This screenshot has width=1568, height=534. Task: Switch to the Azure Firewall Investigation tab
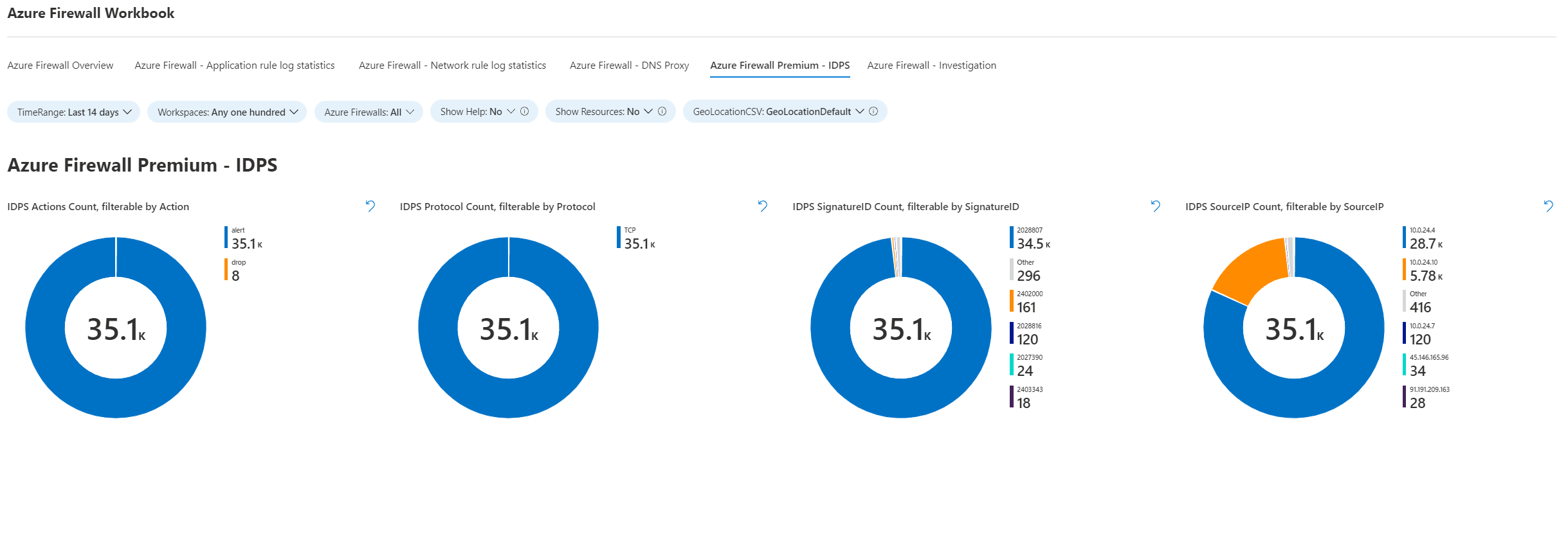(931, 66)
